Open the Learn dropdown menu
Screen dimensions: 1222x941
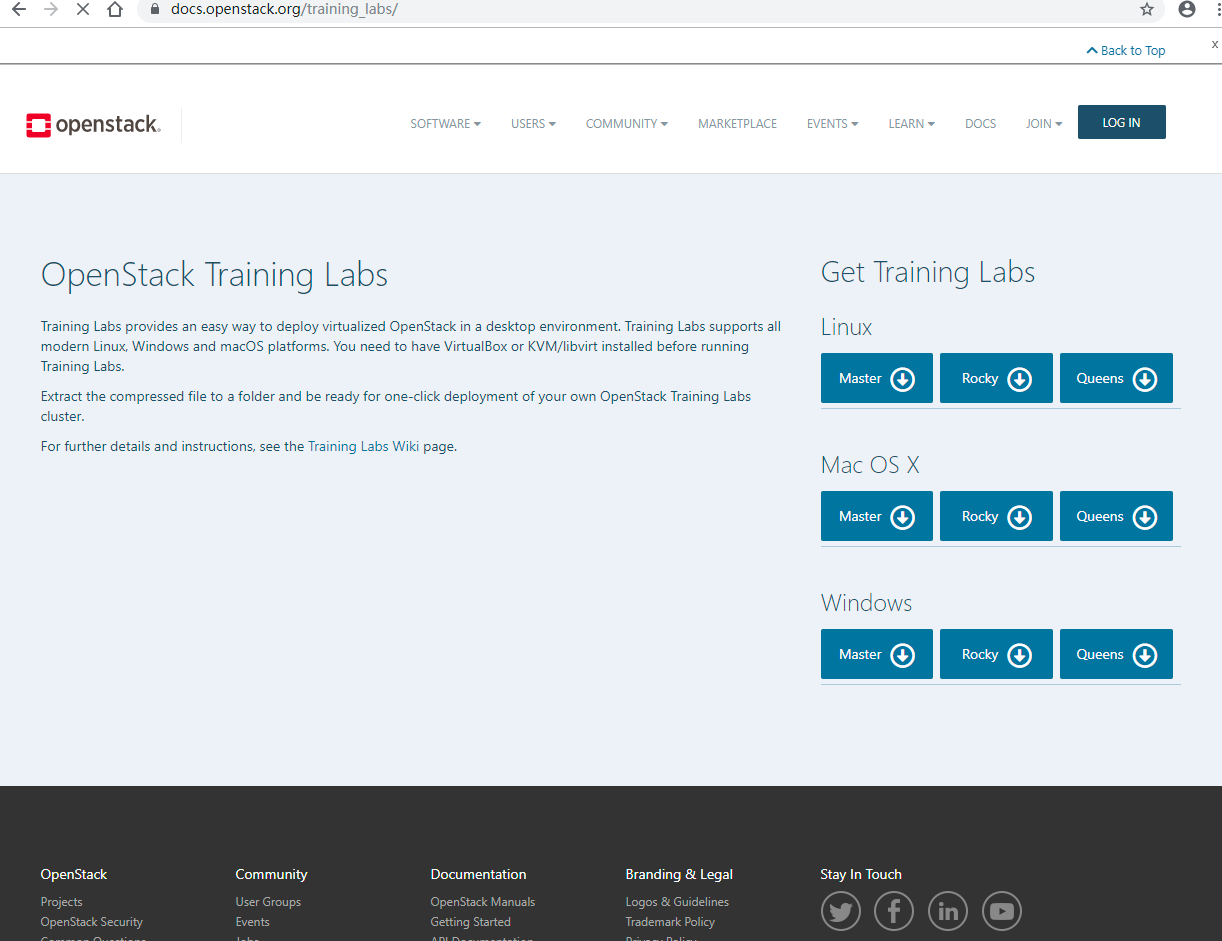tap(911, 124)
